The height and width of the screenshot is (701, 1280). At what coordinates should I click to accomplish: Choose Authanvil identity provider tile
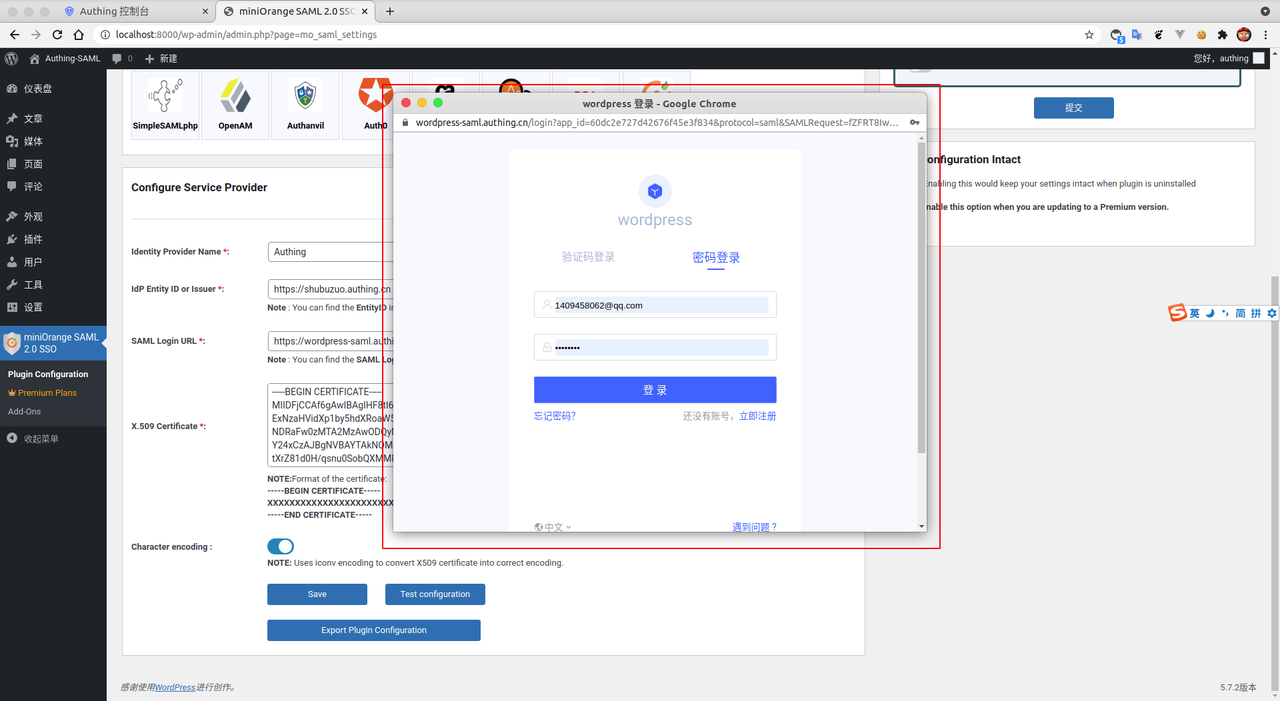point(305,104)
